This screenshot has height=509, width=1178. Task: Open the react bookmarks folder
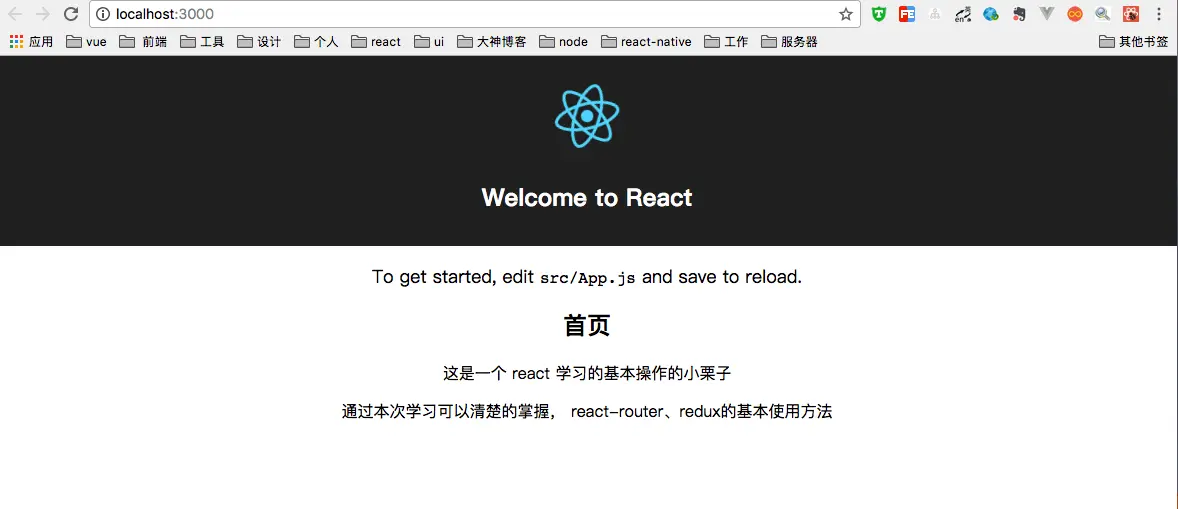376,42
